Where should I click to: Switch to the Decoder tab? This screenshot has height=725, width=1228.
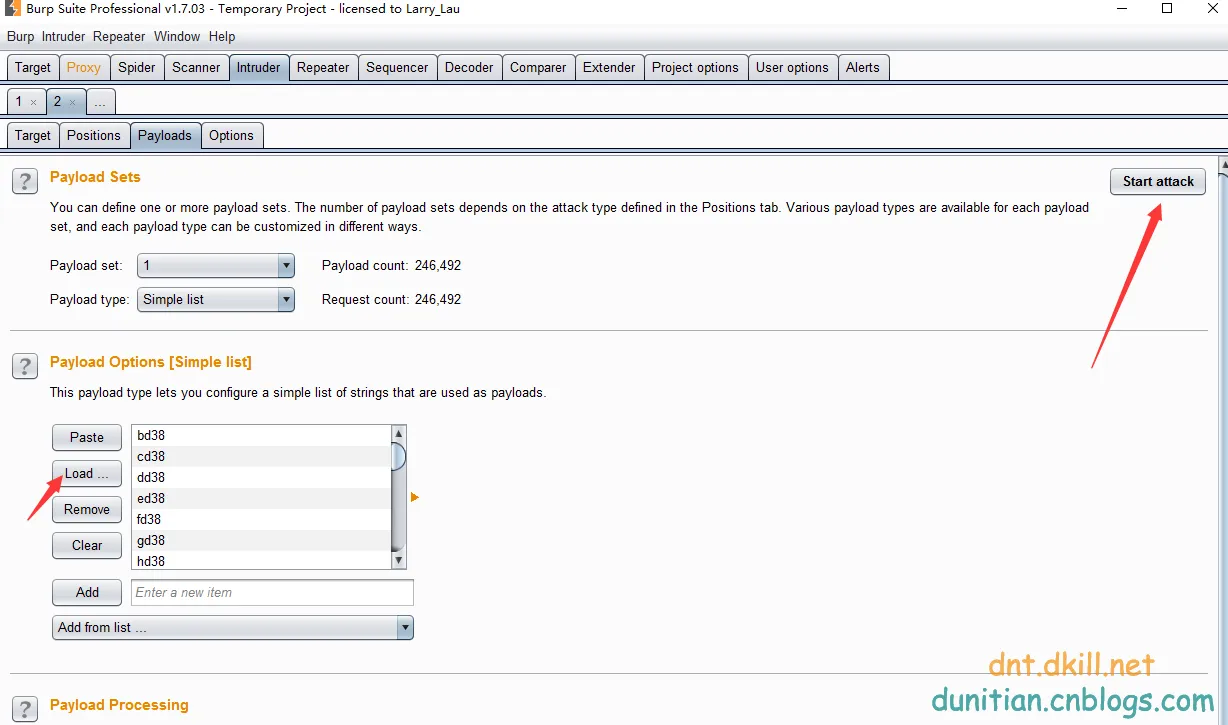tap(469, 68)
